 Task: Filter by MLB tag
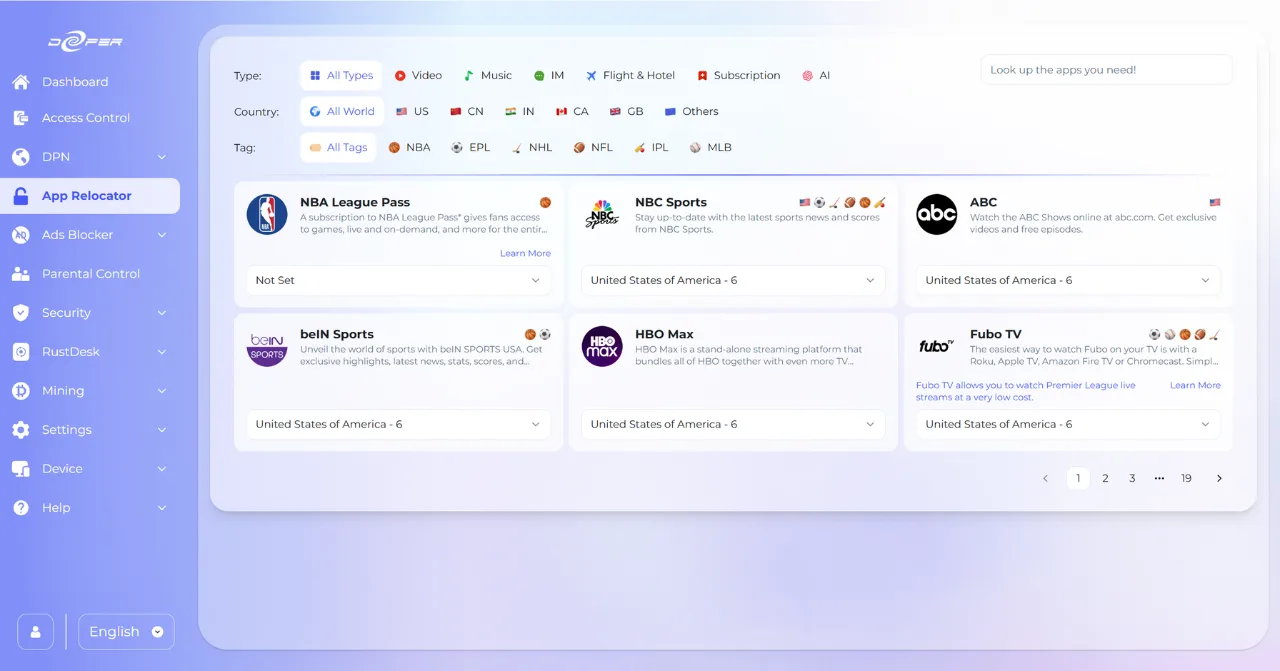click(711, 147)
